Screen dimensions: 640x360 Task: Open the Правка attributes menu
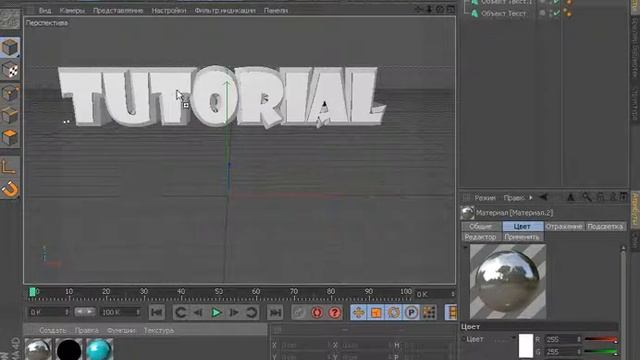click(x=514, y=198)
